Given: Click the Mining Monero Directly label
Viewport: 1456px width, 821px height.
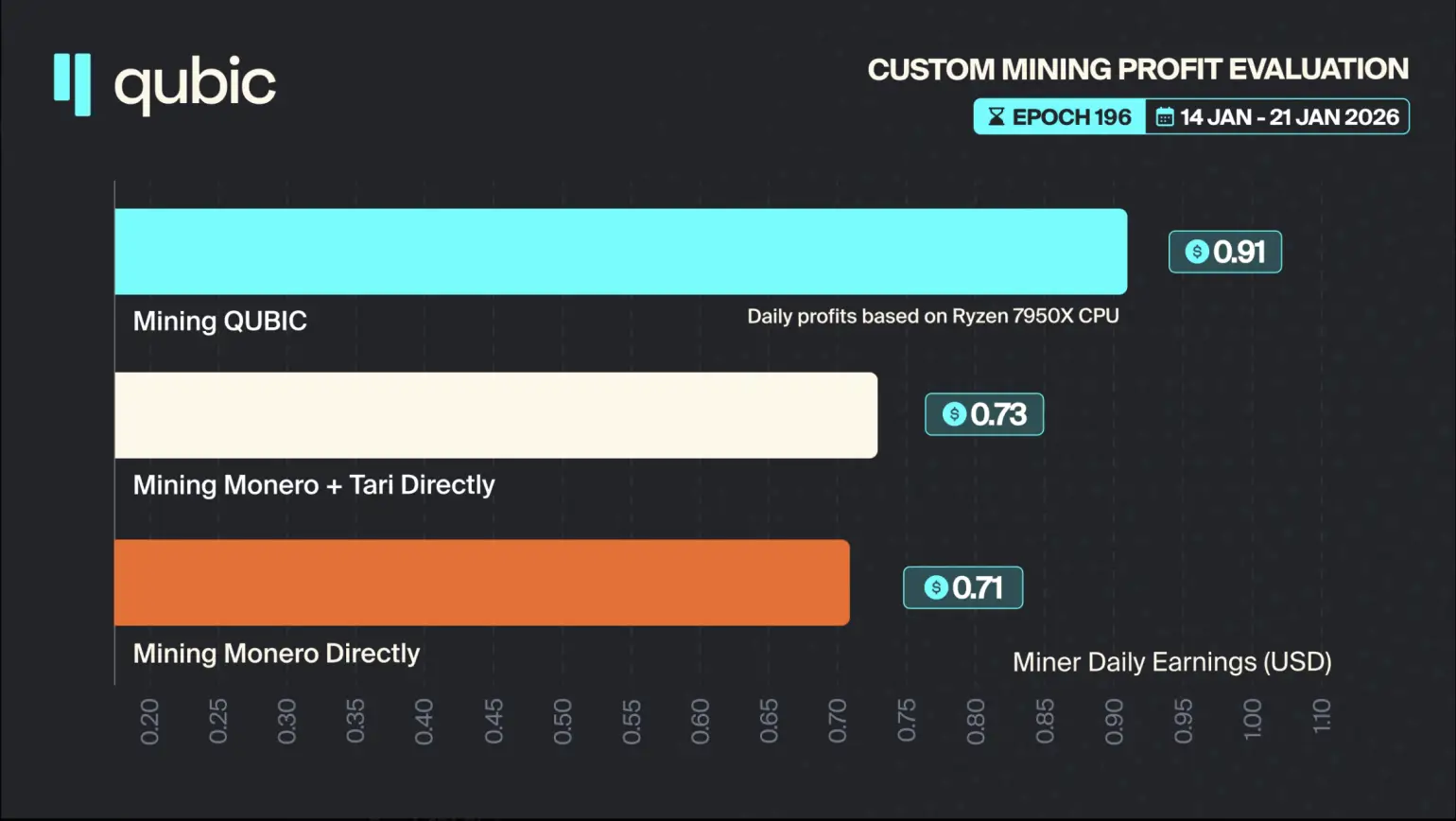Looking at the screenshot, I should 276,654.
